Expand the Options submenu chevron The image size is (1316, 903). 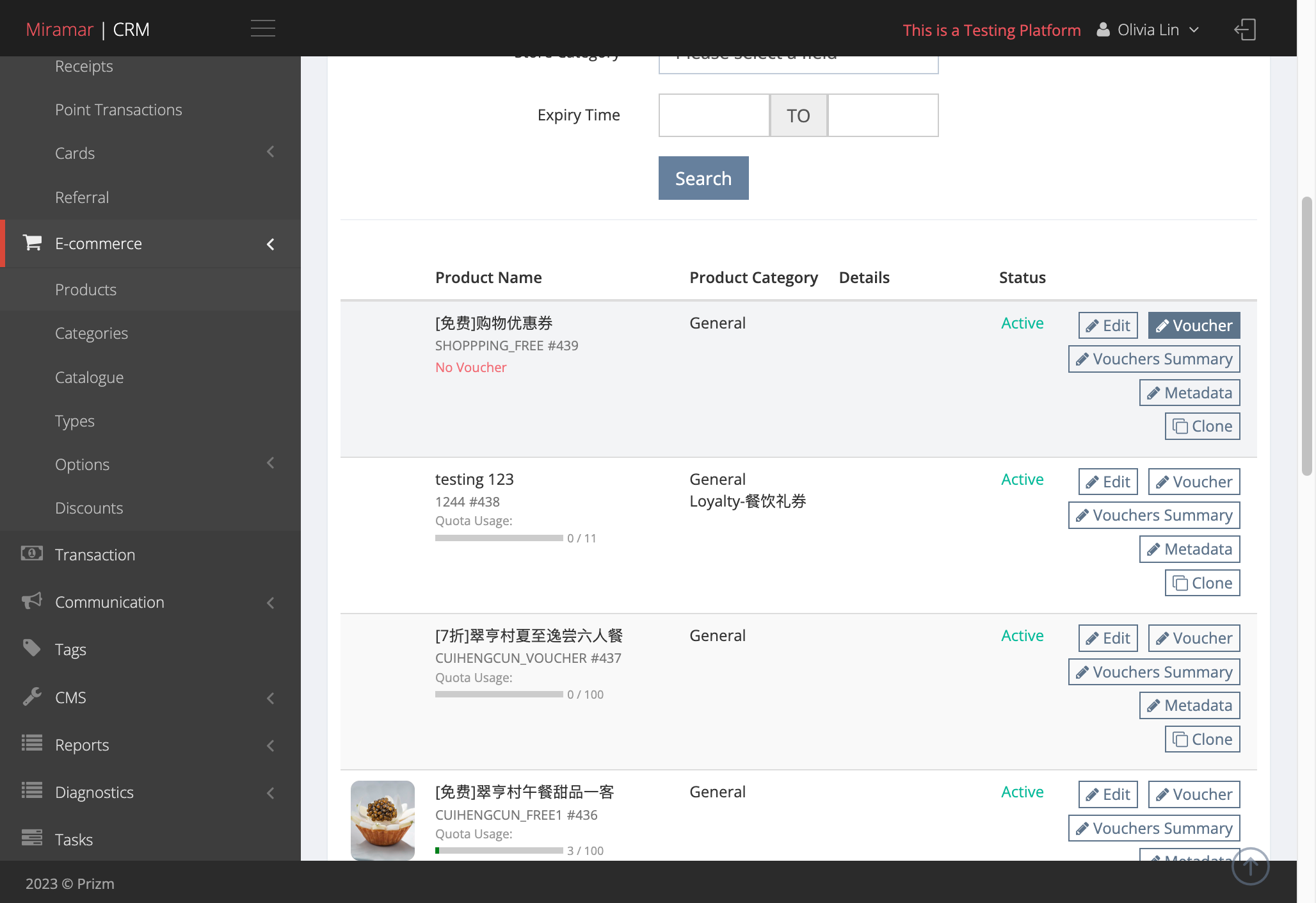click(x=271, y=463)
